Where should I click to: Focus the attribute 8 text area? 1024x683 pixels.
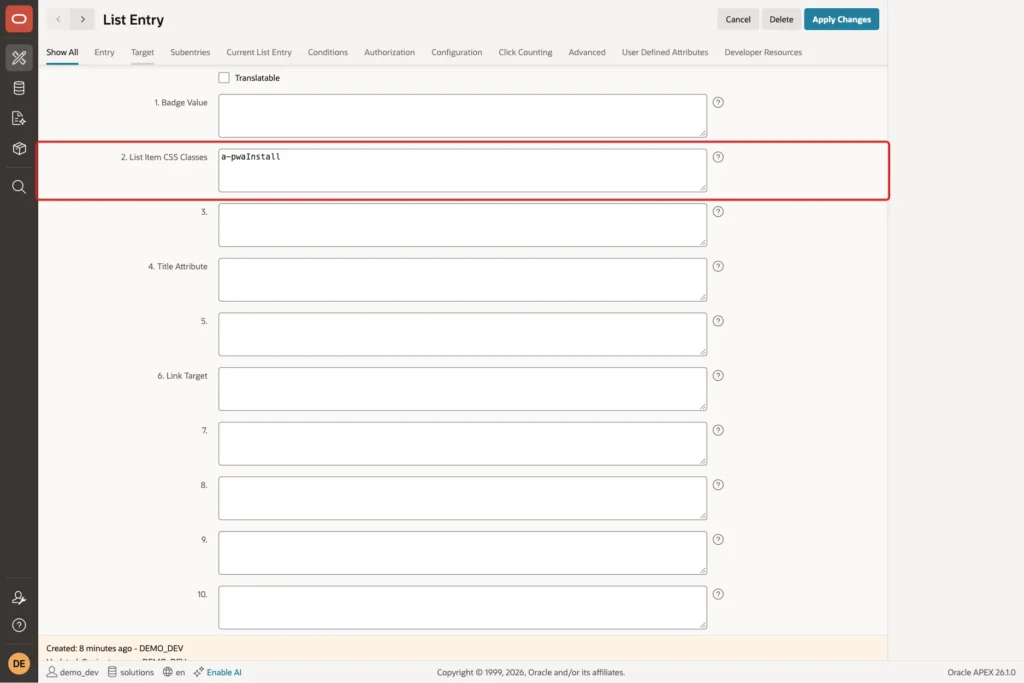(462, 498)
